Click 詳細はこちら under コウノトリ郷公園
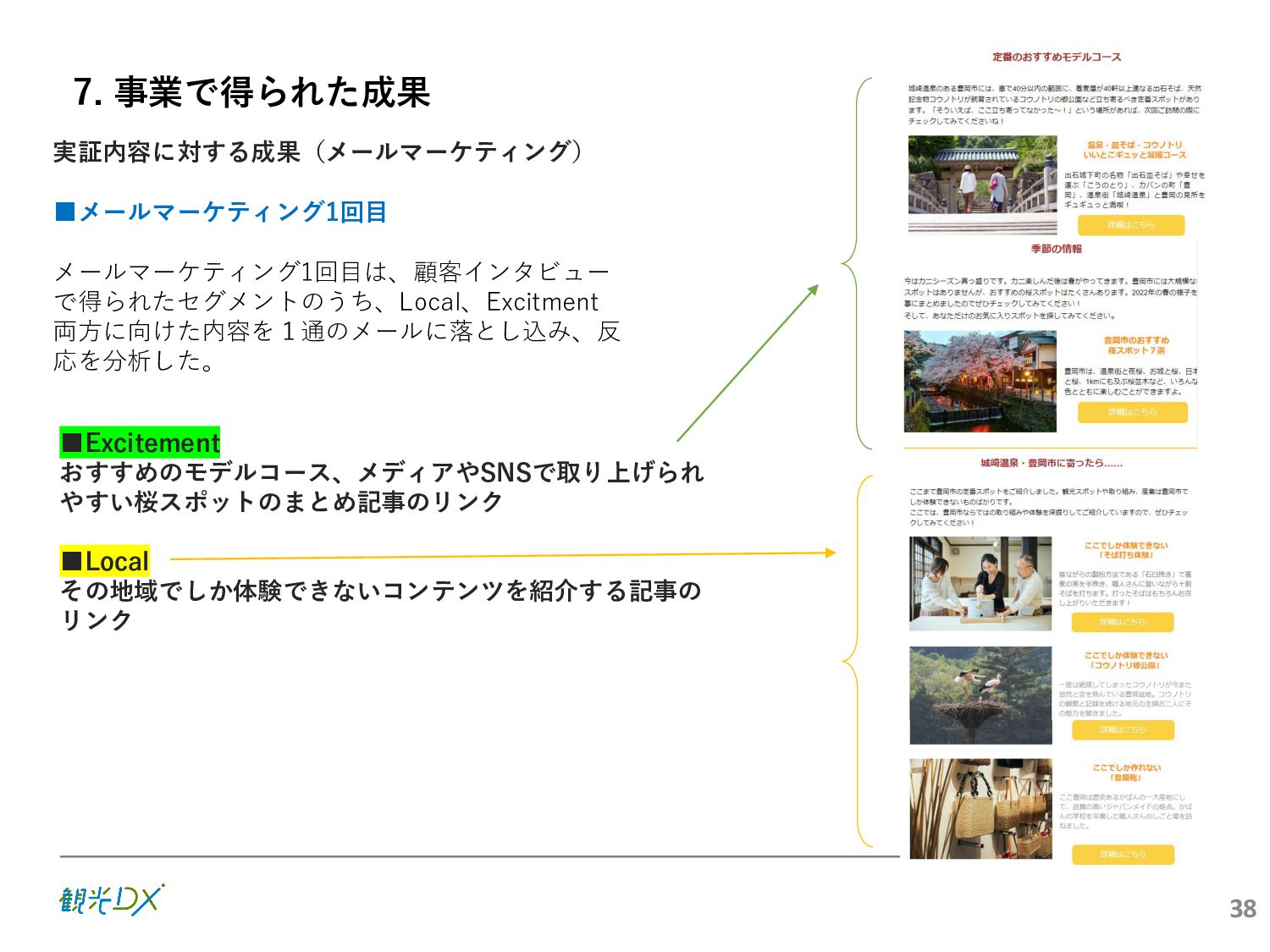 1123,729
